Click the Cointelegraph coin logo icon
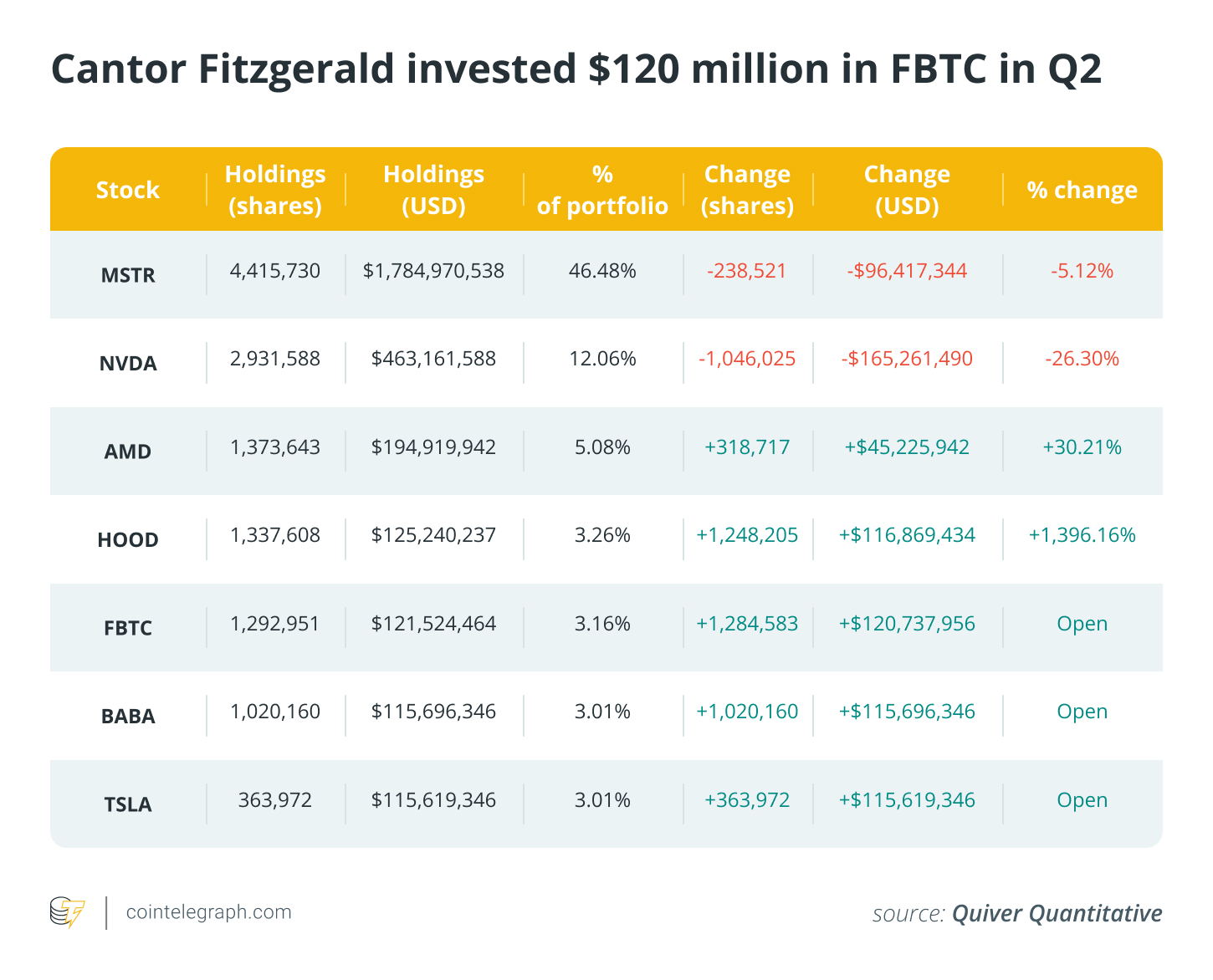The height and width of the screenshot is (980, 1213). tap(67, 912)
